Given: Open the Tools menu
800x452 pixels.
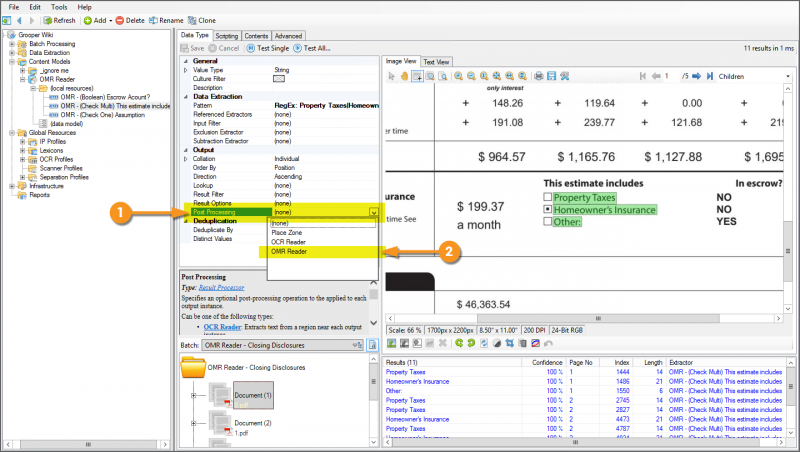Looking at the screenshot, I should coord(58,7).
